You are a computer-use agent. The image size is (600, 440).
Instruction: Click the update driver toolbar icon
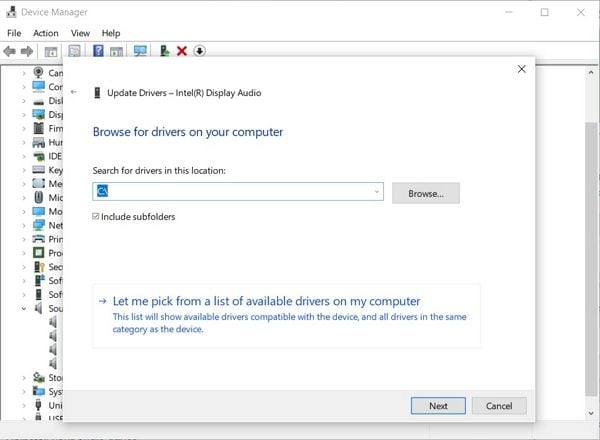coord(164,50)
